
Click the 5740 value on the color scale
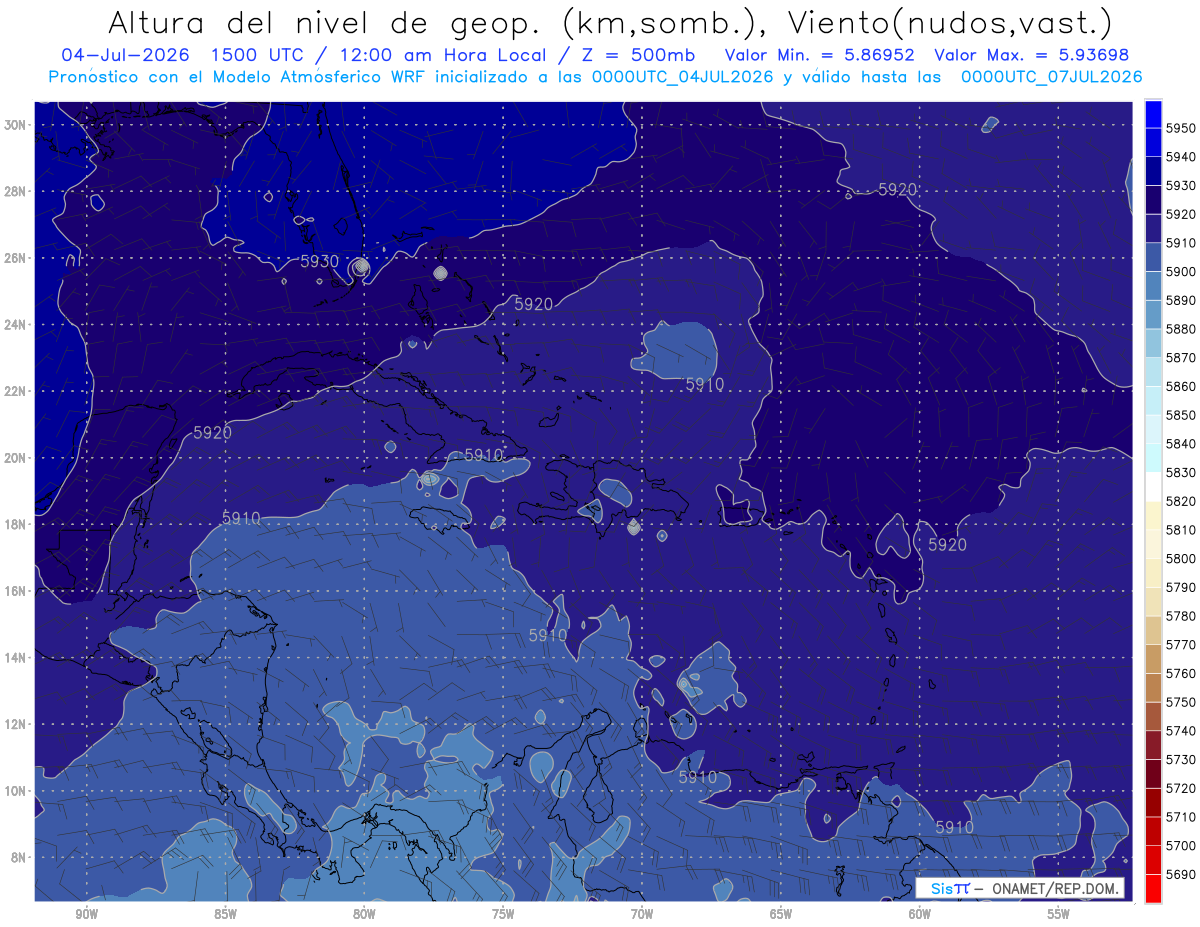[1181, 731]
